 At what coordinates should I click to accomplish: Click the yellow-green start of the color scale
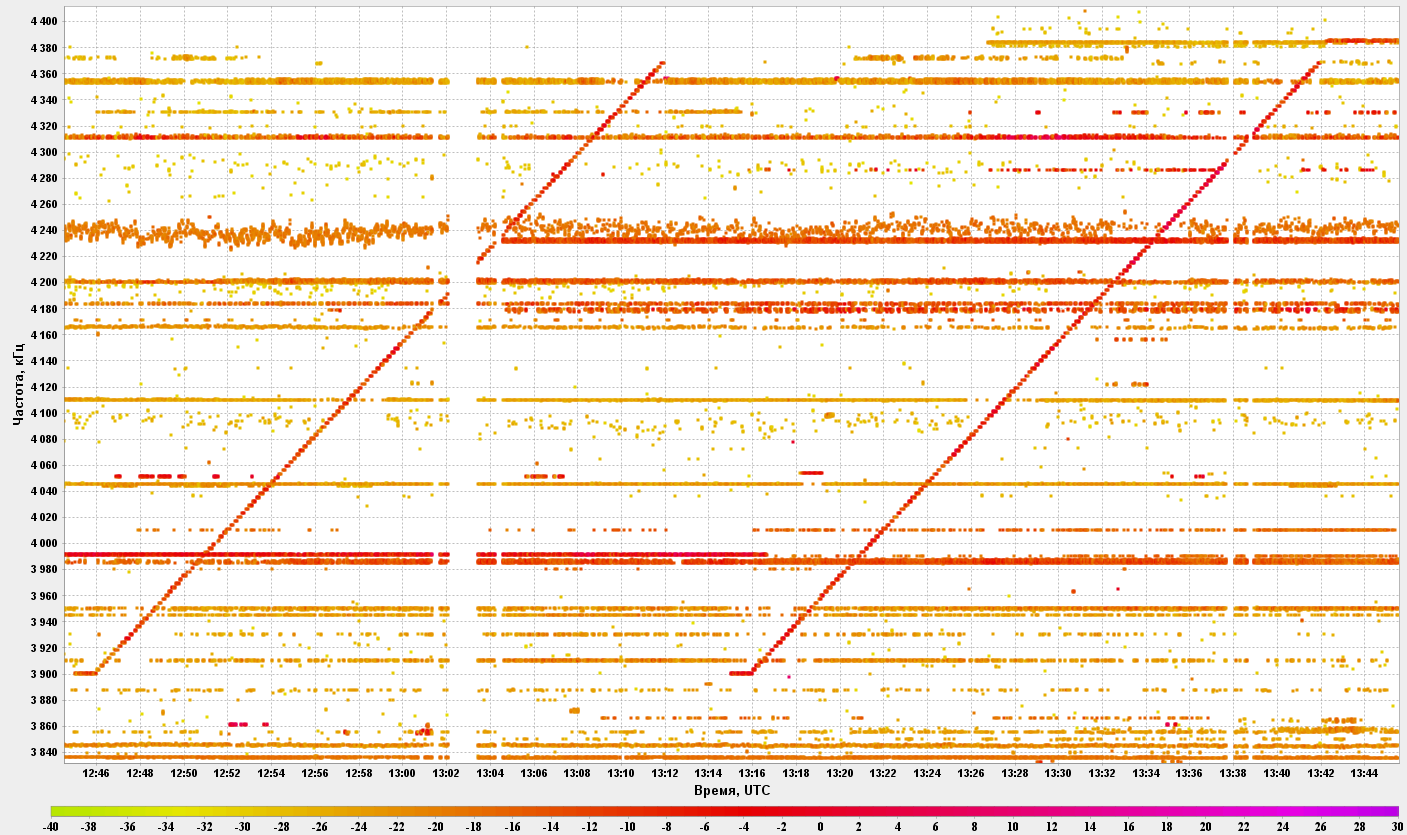pyautogui.click(x=58, y=811)
